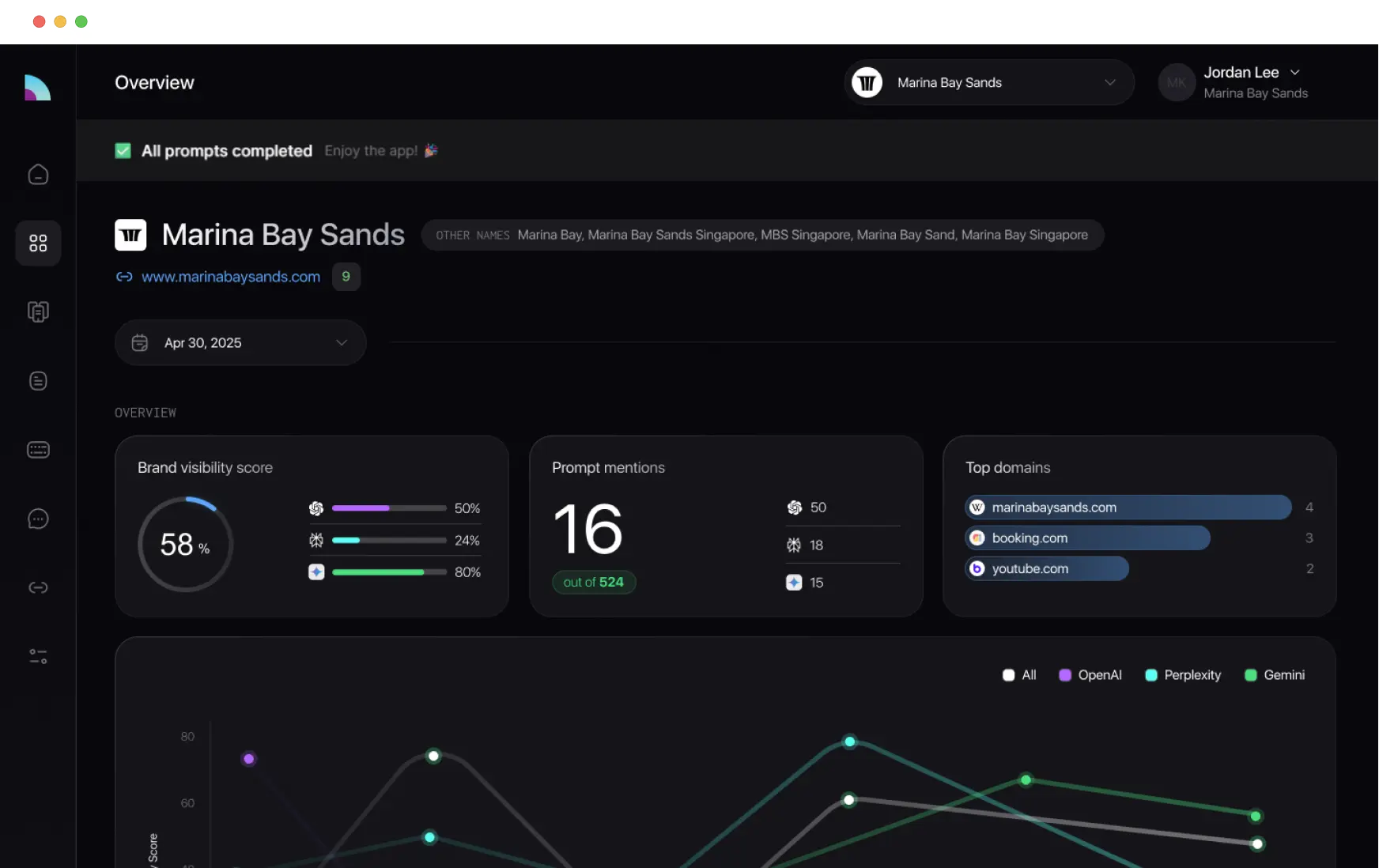Expand the Jordan Lee account menu chevron
The height and width of the screenshot is (868, 1379).
pyautogui.click(x=1295, y=72)
